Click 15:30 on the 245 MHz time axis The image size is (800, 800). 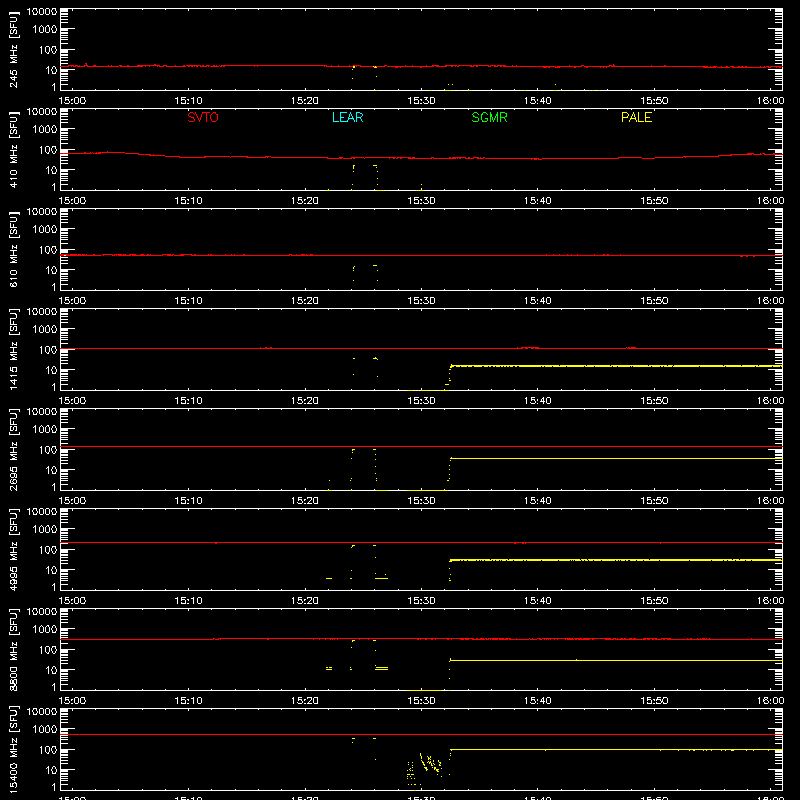(x=421, y=101)
